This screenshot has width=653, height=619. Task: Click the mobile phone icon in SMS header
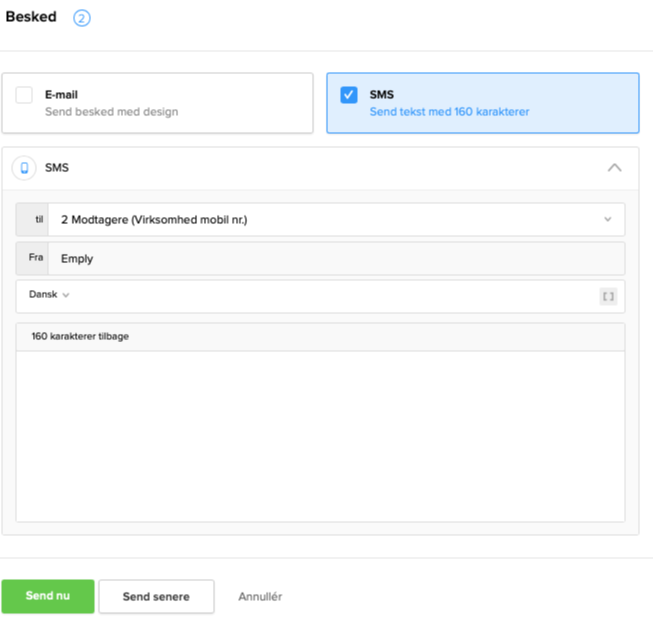(x=25, y=168)
